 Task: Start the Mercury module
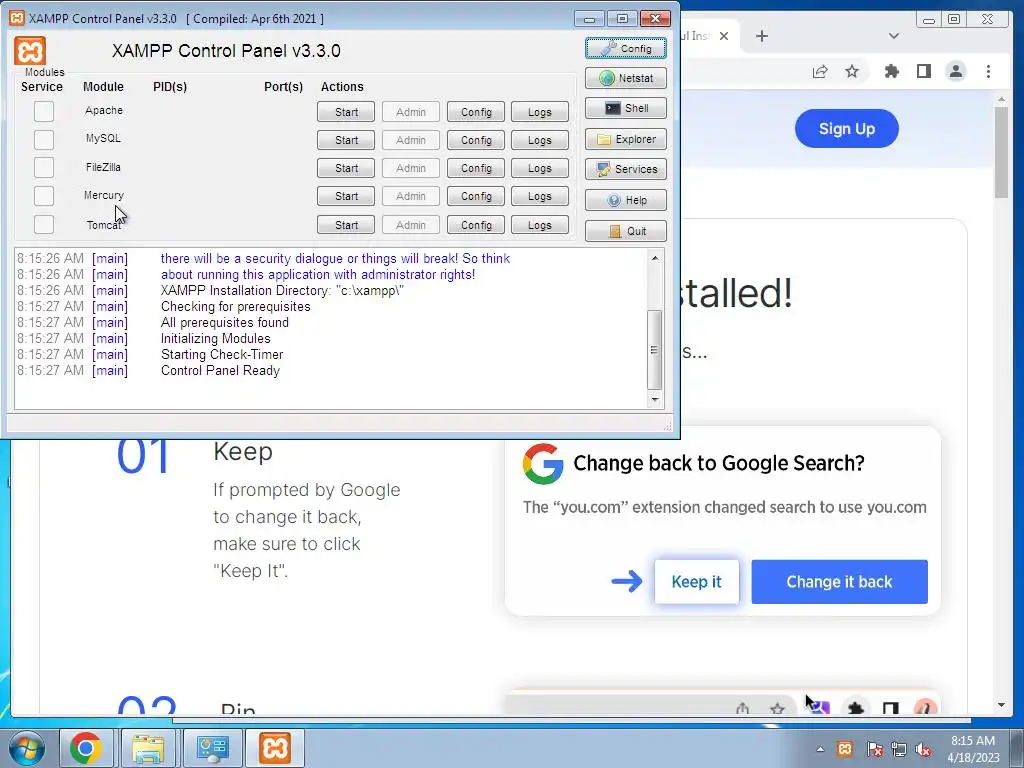pos(346,196)
